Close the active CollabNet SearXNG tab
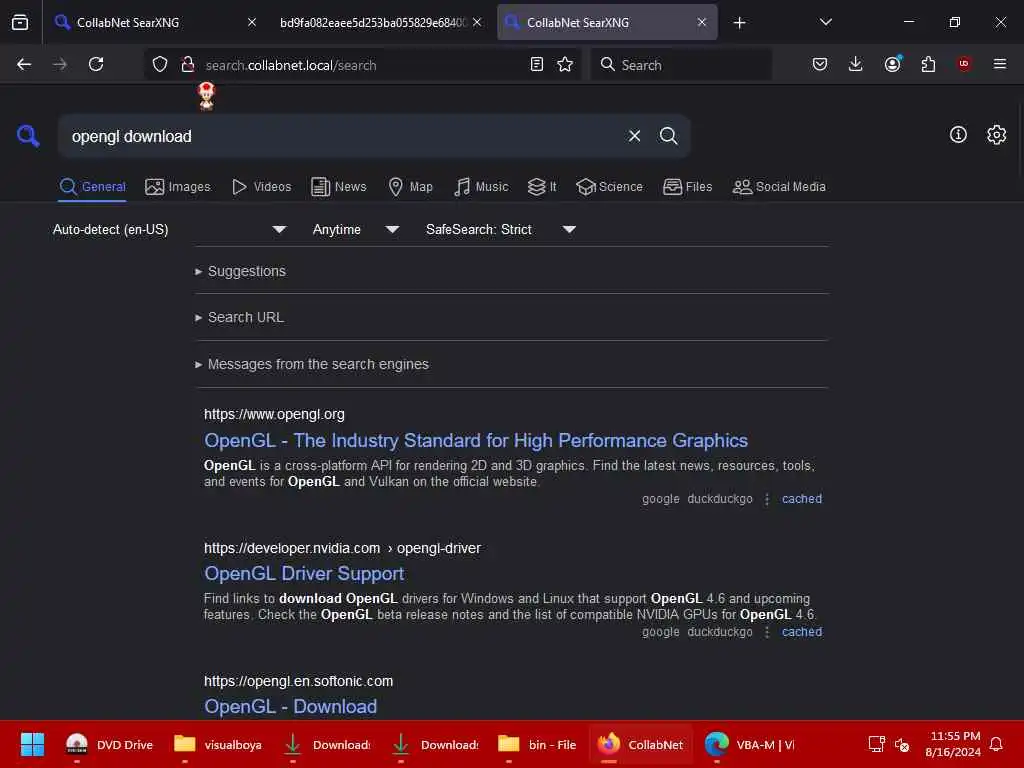Image resolution: width=1024 pixels, height=768 pixels. [x=702, y=22]
